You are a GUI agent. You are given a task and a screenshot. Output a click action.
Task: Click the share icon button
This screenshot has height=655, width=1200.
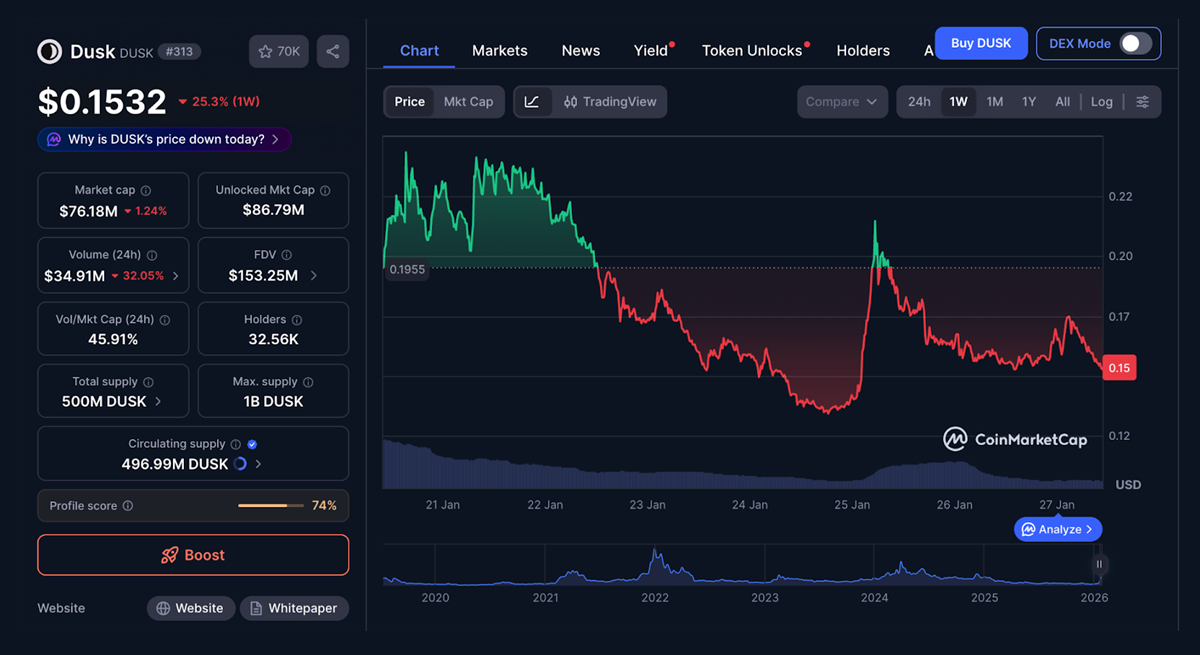tap(332, 52)
